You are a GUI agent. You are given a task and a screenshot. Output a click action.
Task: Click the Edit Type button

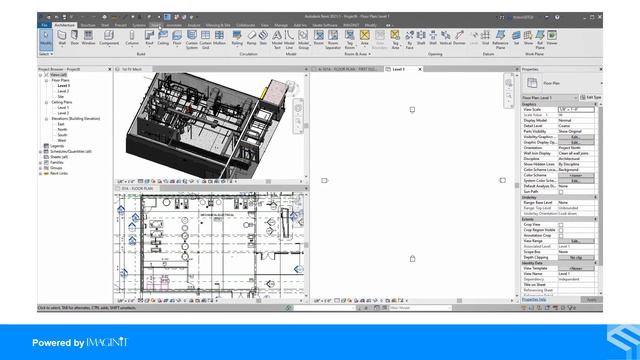591,98
